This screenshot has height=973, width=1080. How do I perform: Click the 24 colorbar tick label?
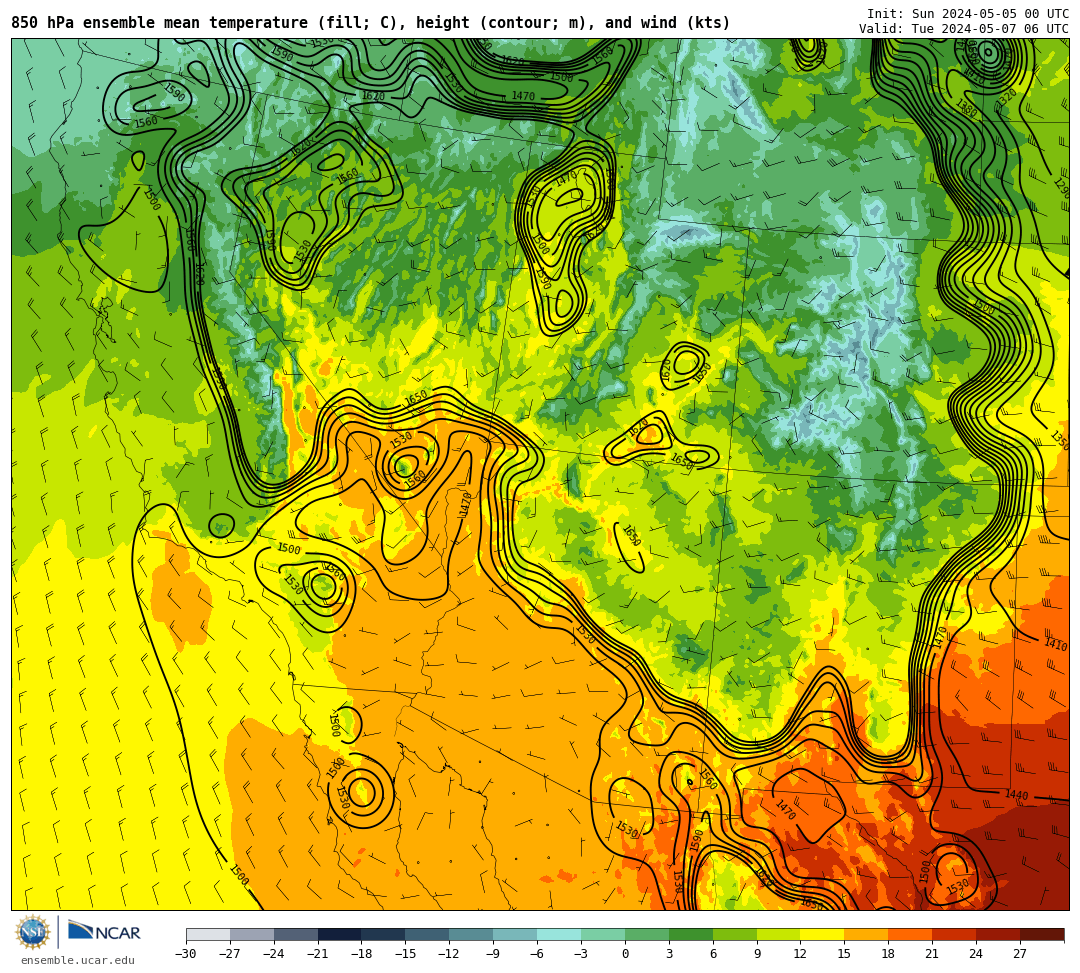[976, 954]
